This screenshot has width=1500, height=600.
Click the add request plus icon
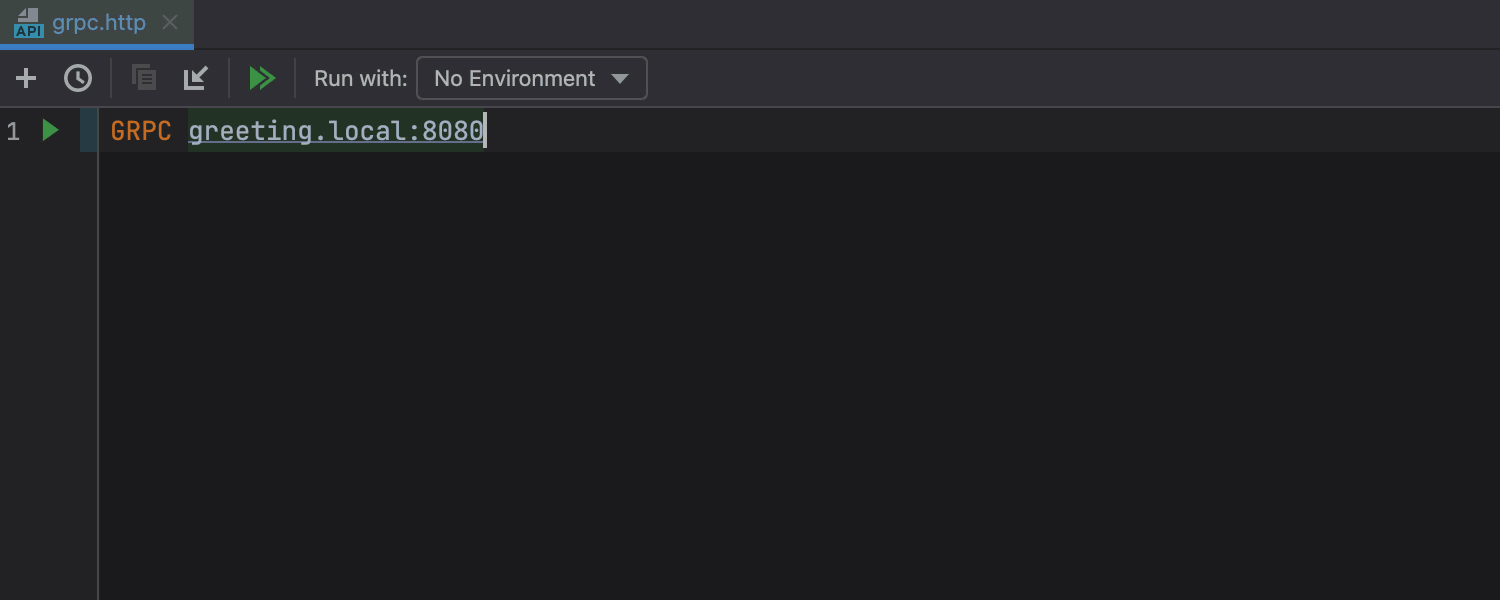click(x=26, y=78)
